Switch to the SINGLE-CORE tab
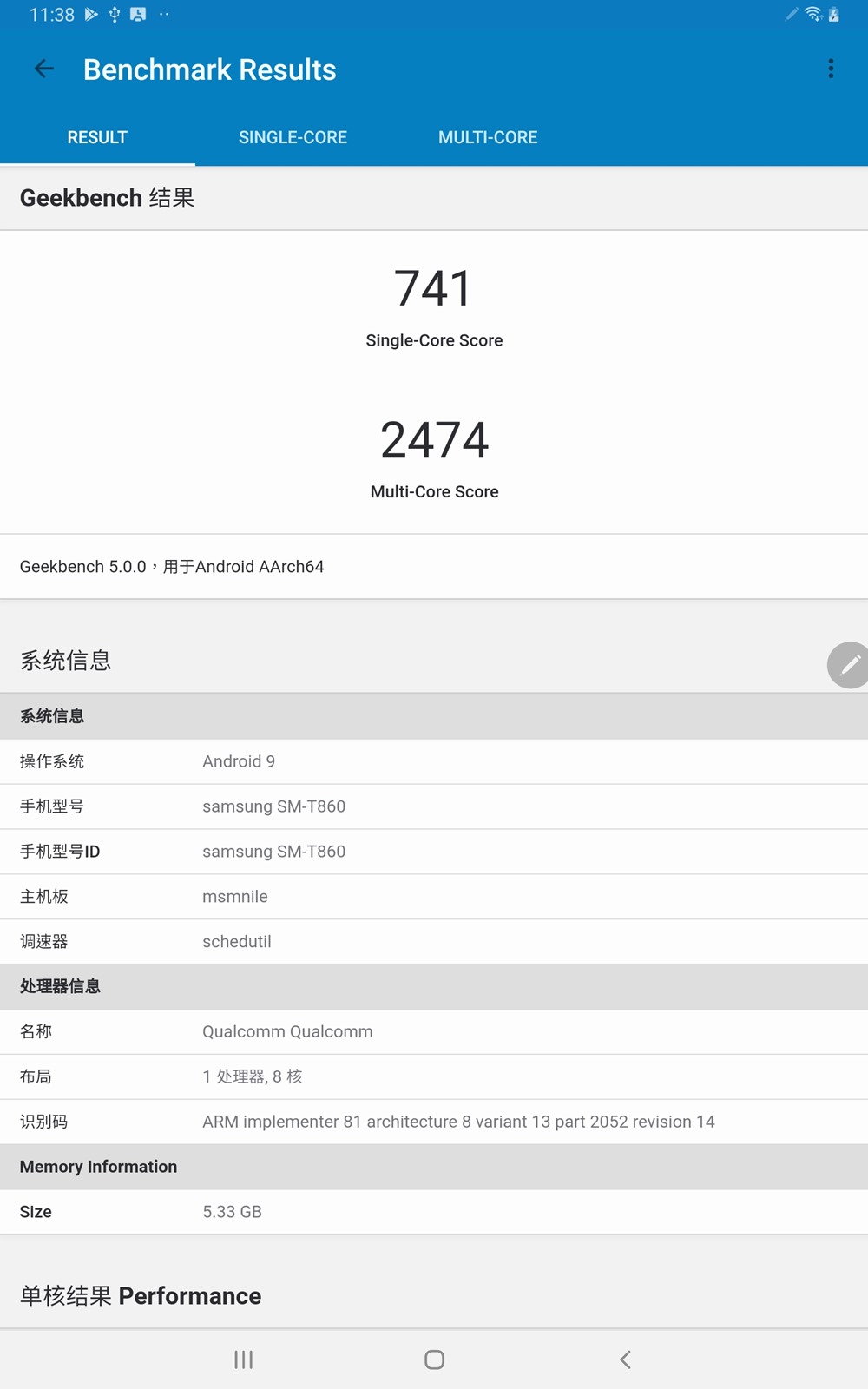This screenshot has width=868, height=1389. tap(293, 137)
